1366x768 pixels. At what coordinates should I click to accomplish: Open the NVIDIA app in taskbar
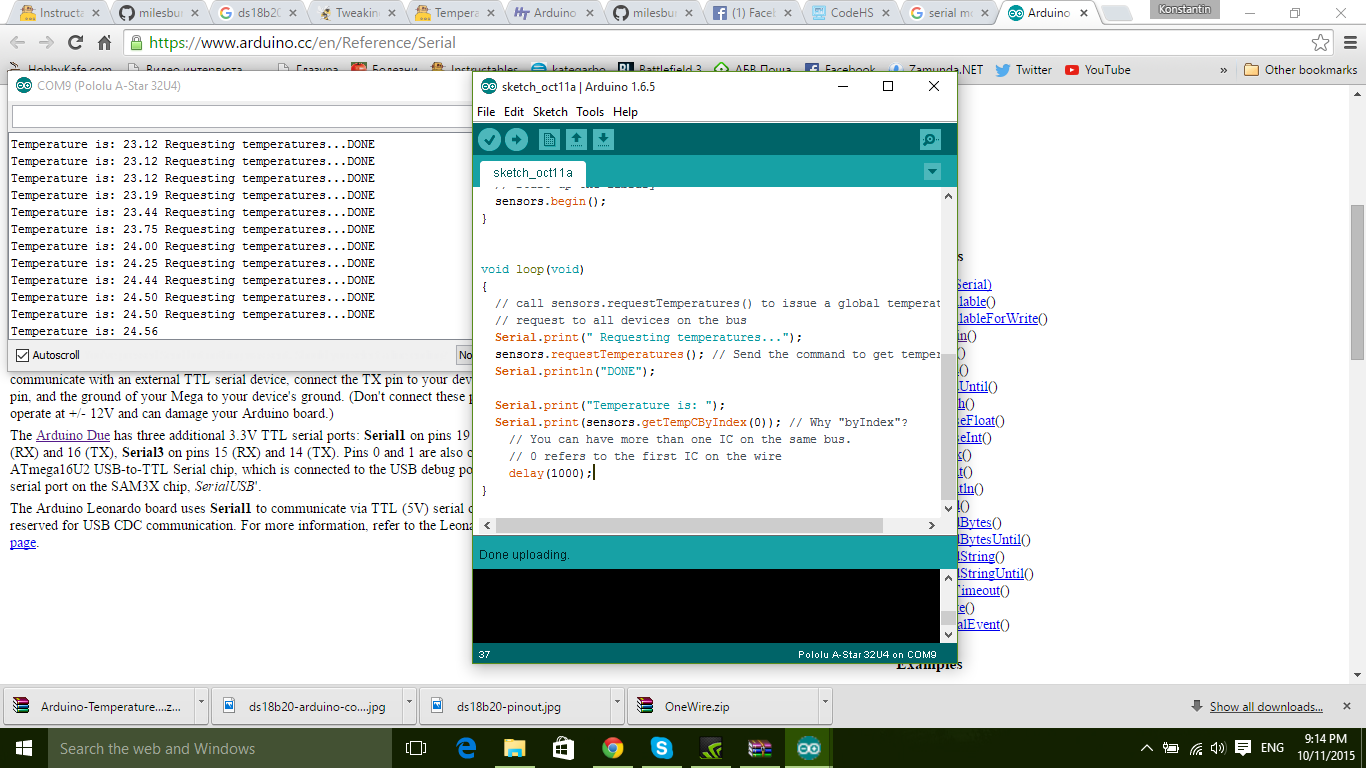pyautogui.click(x=710, y=748)
